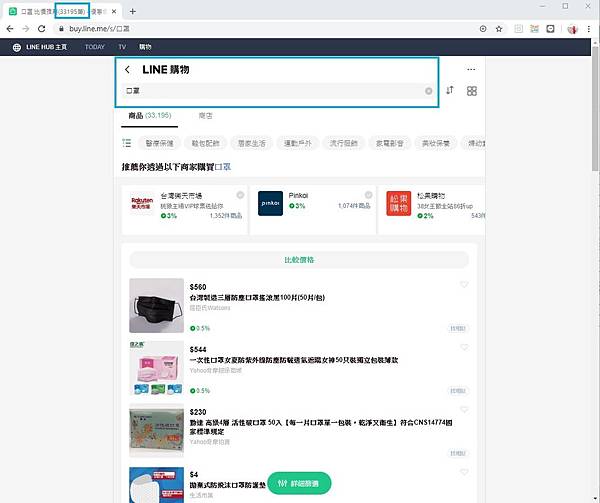Open the TV nav item

point(122,47)
